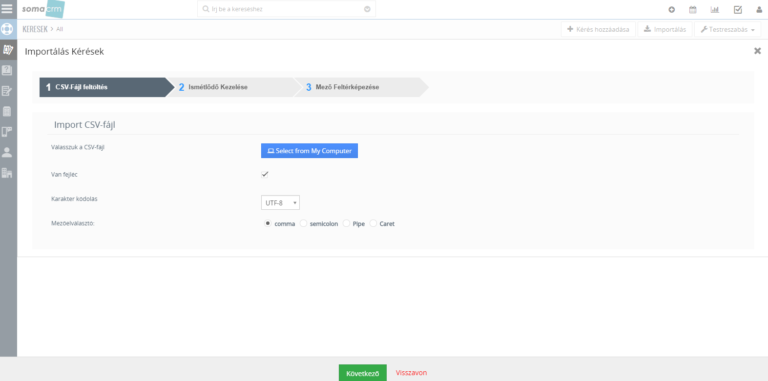This screenshot has height=381, width=768.
Task: Open the UTF-8 character encoding dropdown
Action: [280, 202]
